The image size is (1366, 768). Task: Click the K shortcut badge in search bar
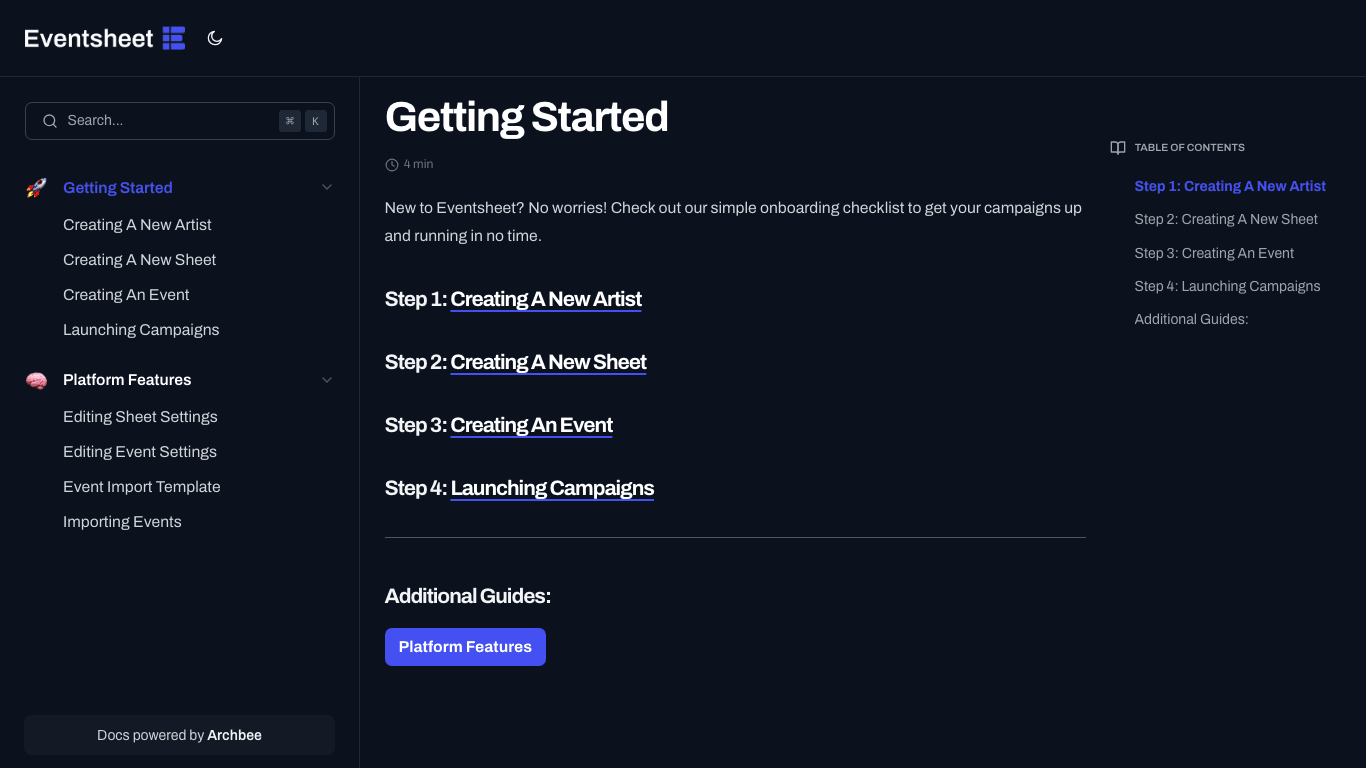click(315, 120)
